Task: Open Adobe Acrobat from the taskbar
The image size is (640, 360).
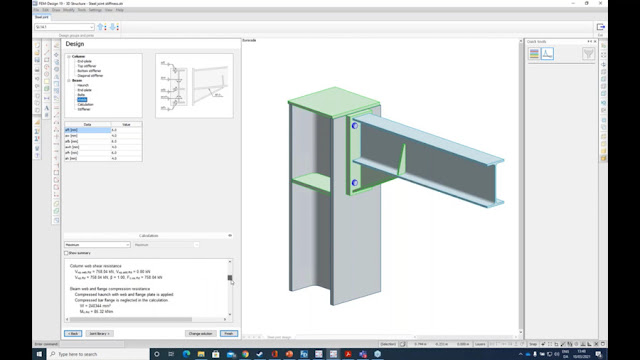Action: point(348,354)
